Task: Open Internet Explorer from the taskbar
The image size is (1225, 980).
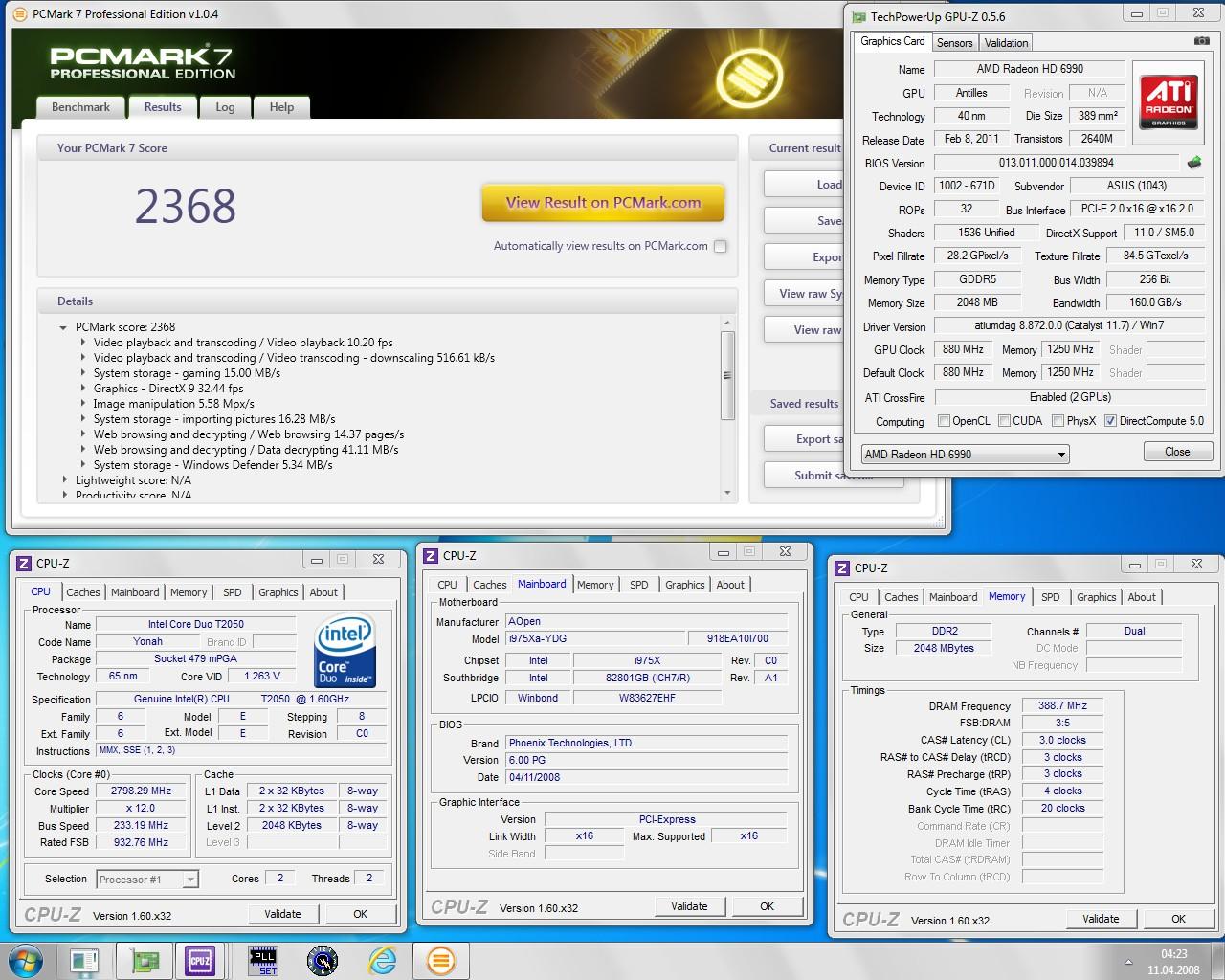Action: coord(383,960)
